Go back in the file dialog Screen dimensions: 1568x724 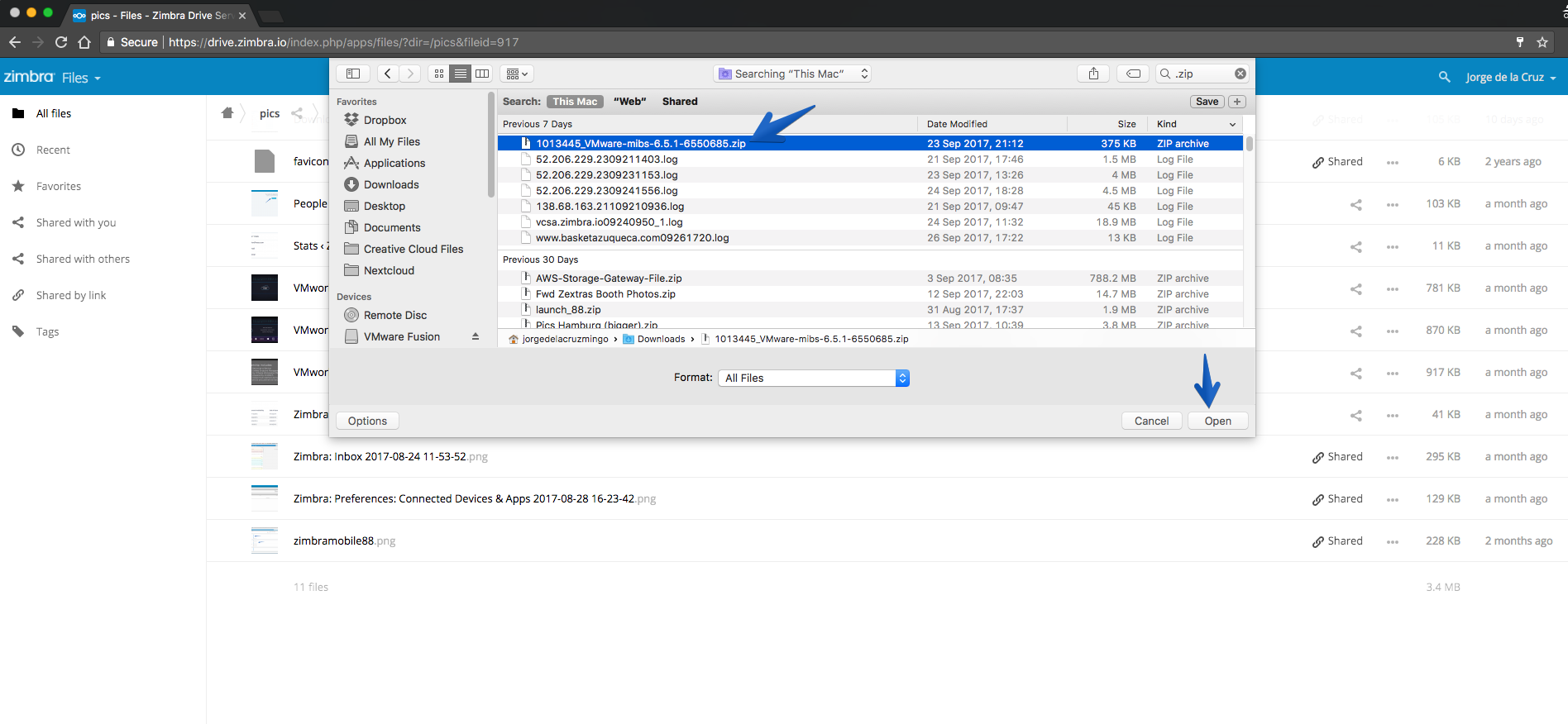coord(388,74)
